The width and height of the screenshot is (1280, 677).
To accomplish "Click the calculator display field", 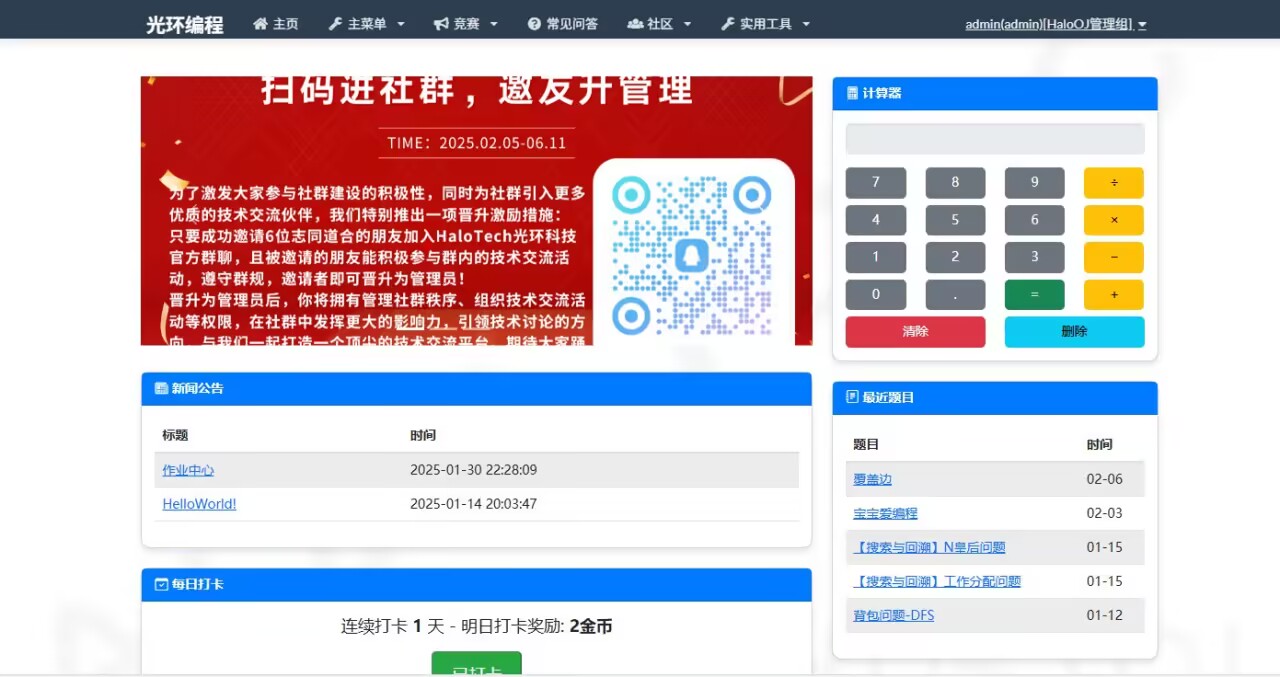I will pos(995,139).
